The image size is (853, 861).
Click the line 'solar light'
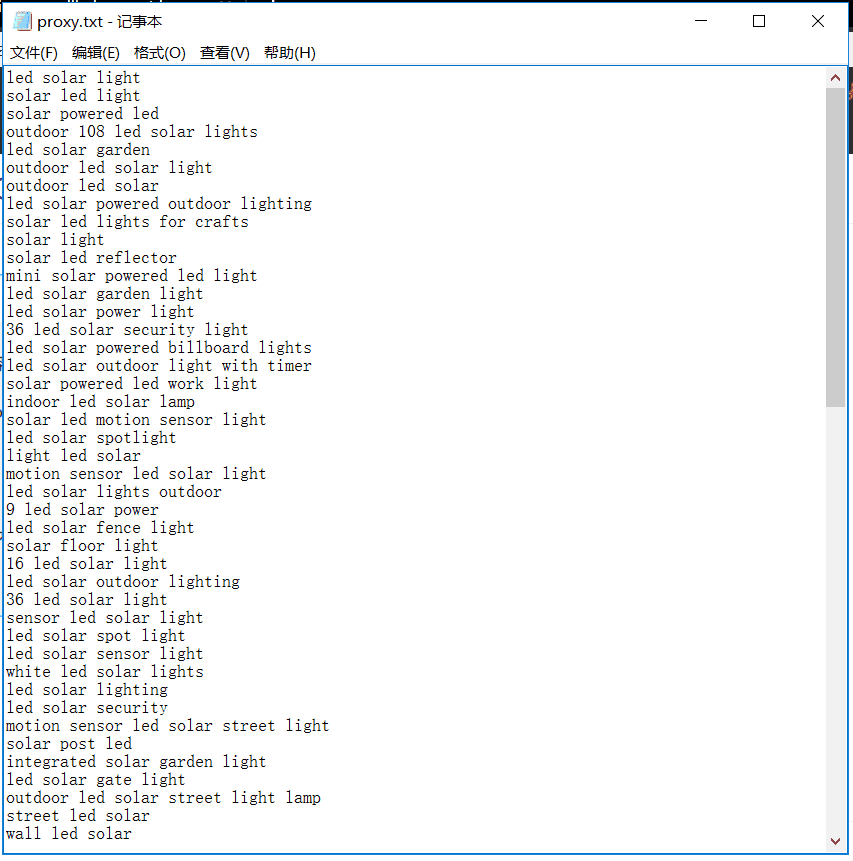coord(55,240)
